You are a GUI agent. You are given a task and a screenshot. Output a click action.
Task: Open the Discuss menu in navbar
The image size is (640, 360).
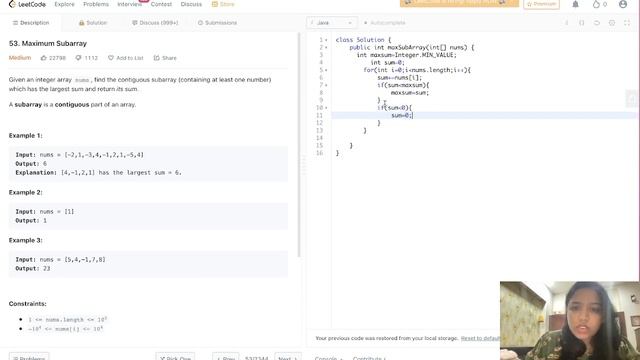click(x=191, y=4)
